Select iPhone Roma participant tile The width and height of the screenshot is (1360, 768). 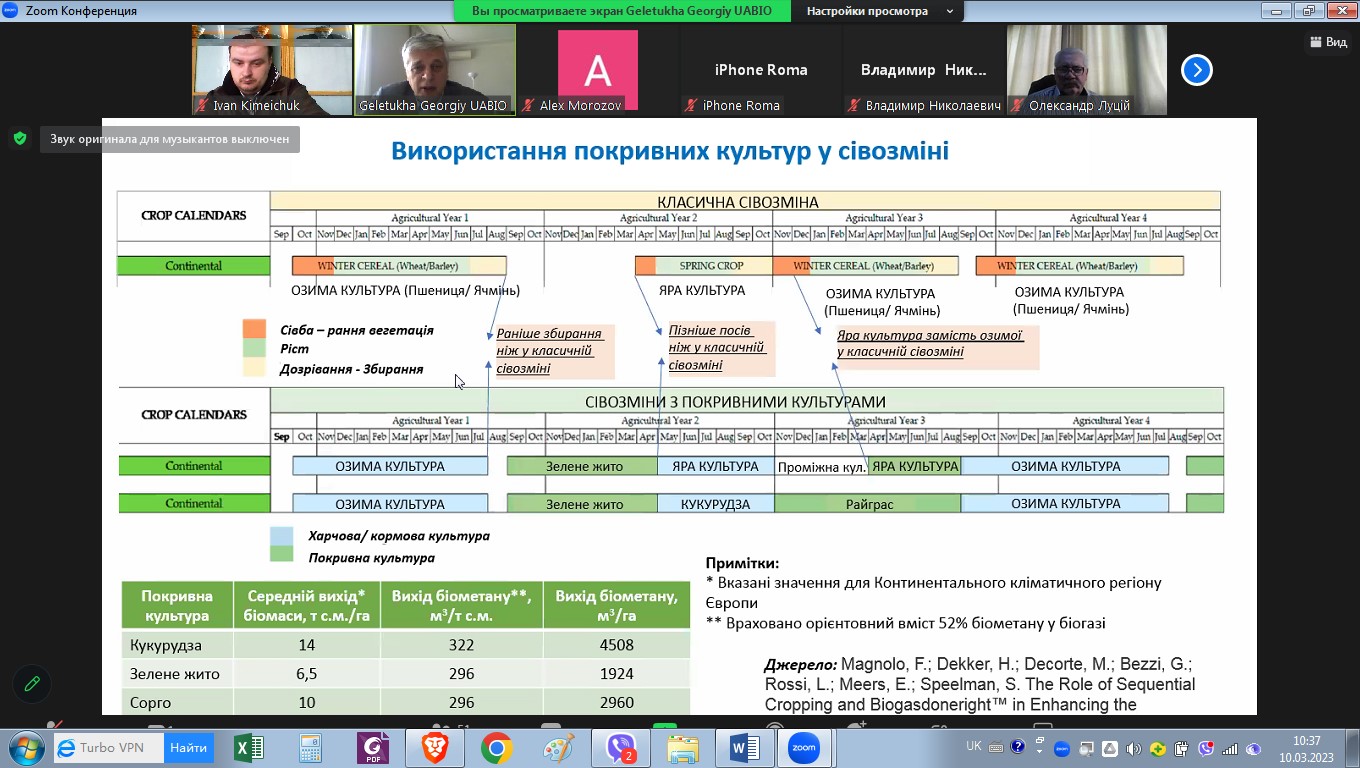click(x=761, y=70)
